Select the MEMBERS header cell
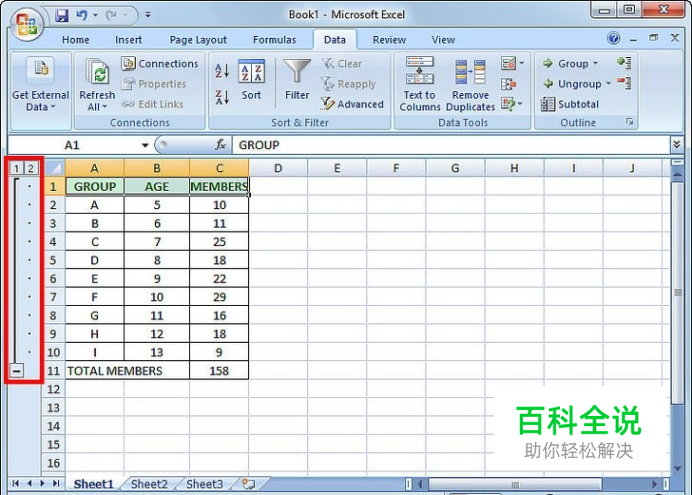The width and height of the screenshot is (692, 495). click(x=219, y=187)
